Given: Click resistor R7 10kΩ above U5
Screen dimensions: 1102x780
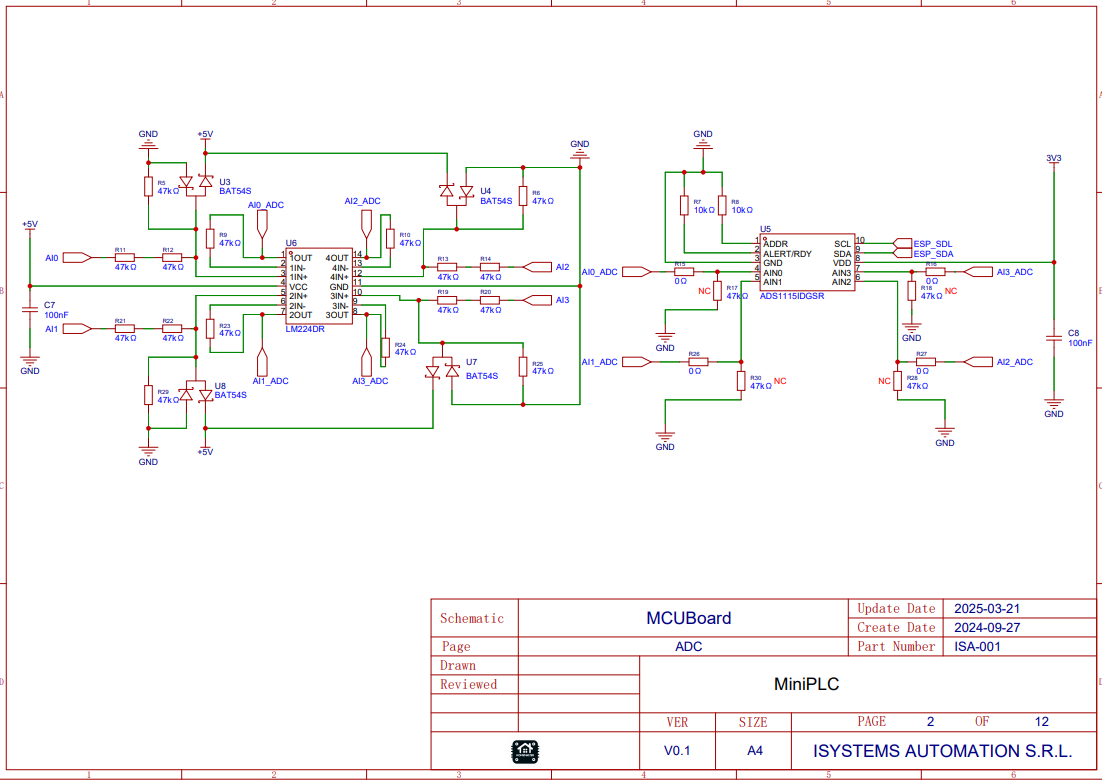Looking at the screenshot, I should pos(684,206).
